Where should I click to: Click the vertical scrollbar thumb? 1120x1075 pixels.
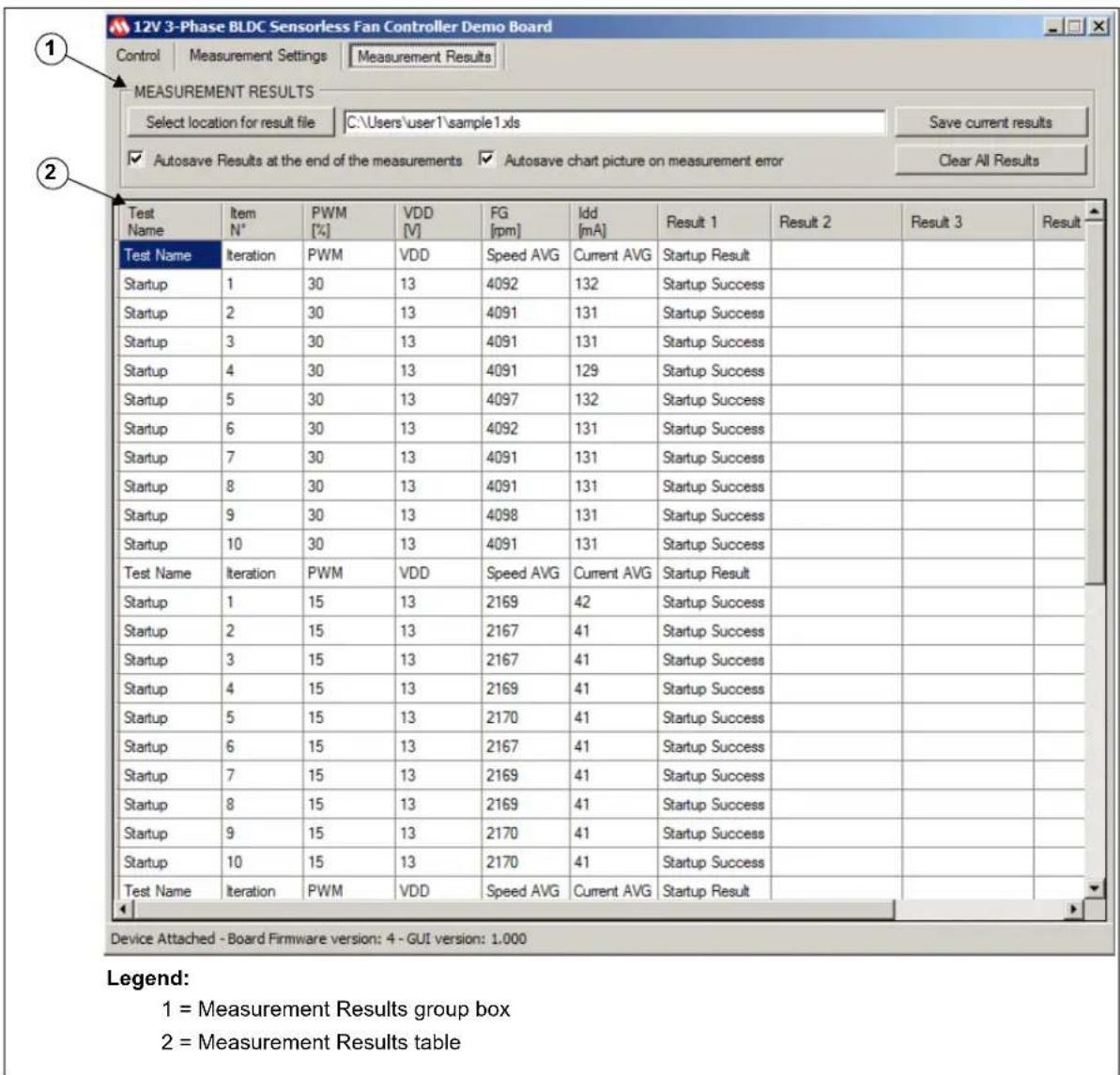1095,402
